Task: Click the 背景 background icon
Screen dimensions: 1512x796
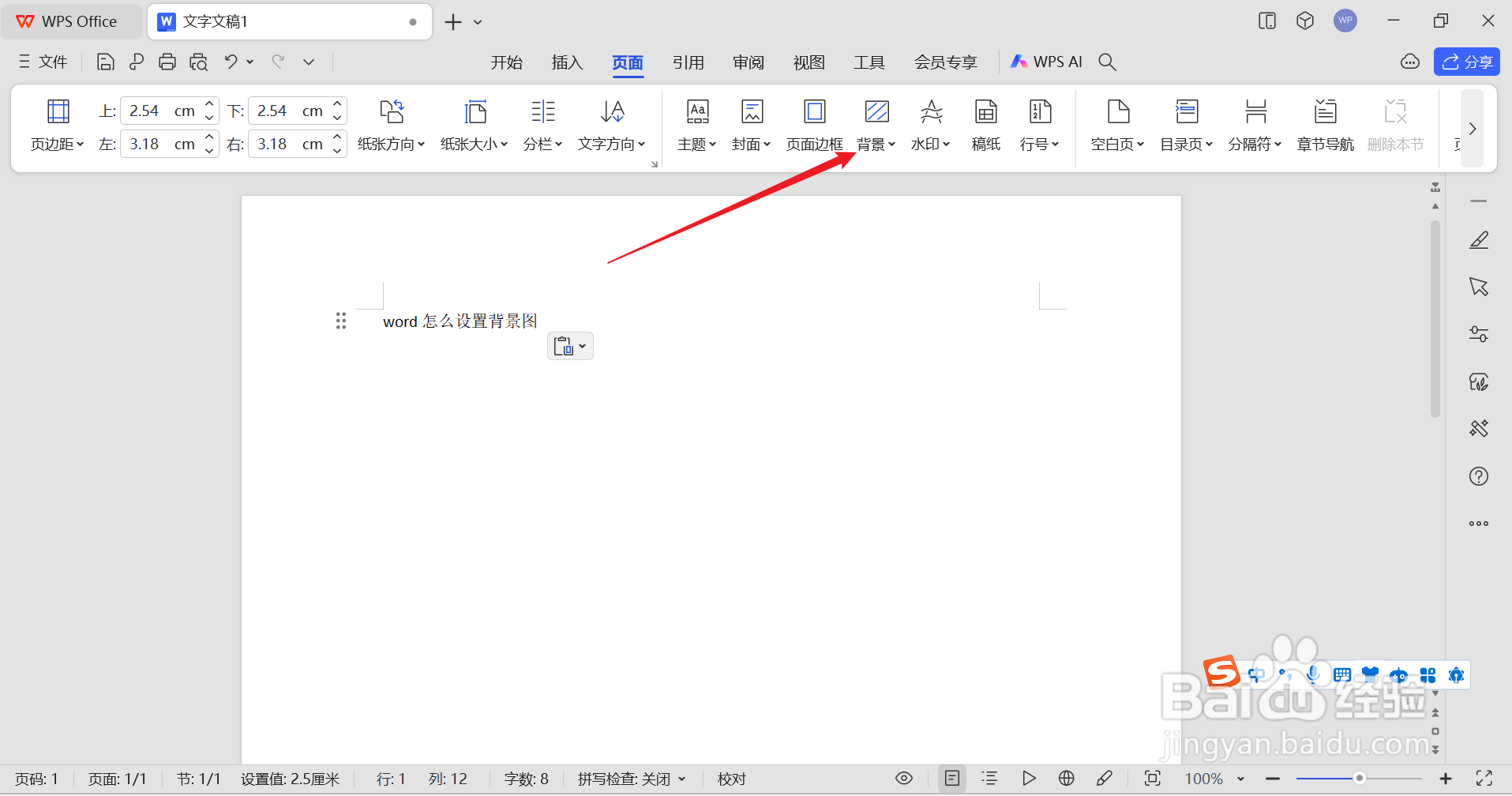Action: [877, 111]
